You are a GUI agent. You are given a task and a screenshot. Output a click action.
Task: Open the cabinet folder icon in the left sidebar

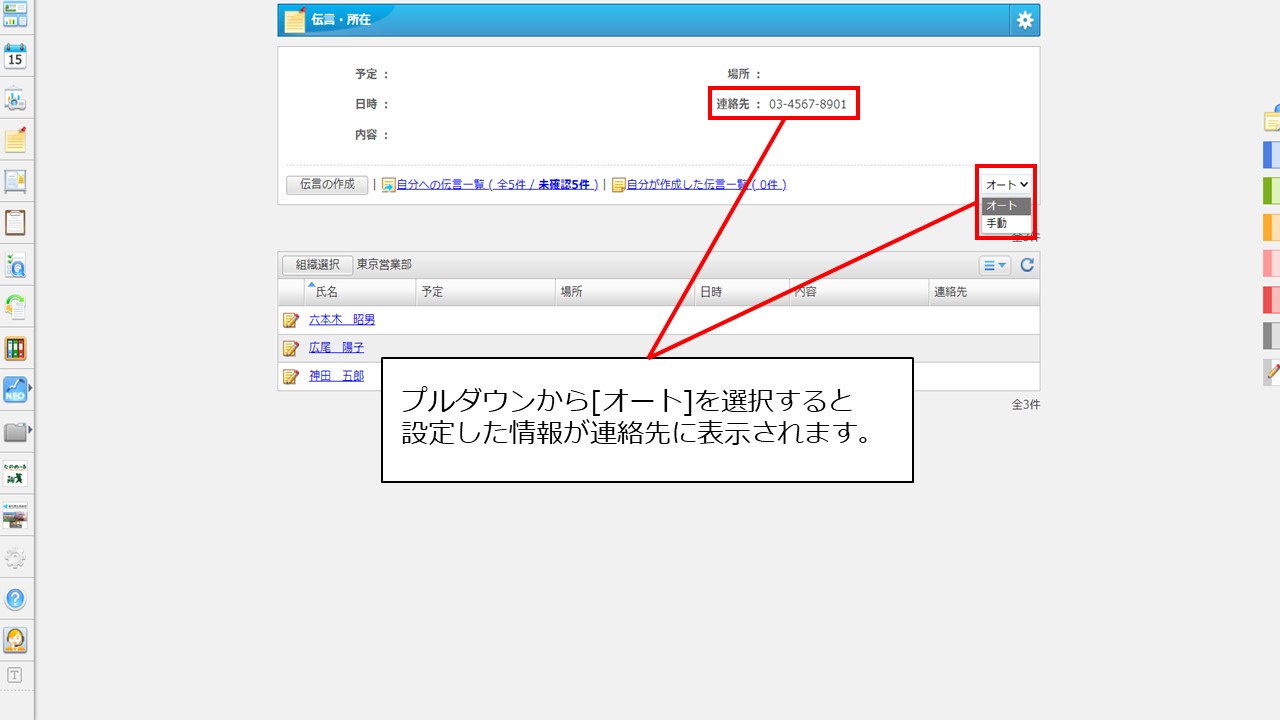tap(14, 431)
